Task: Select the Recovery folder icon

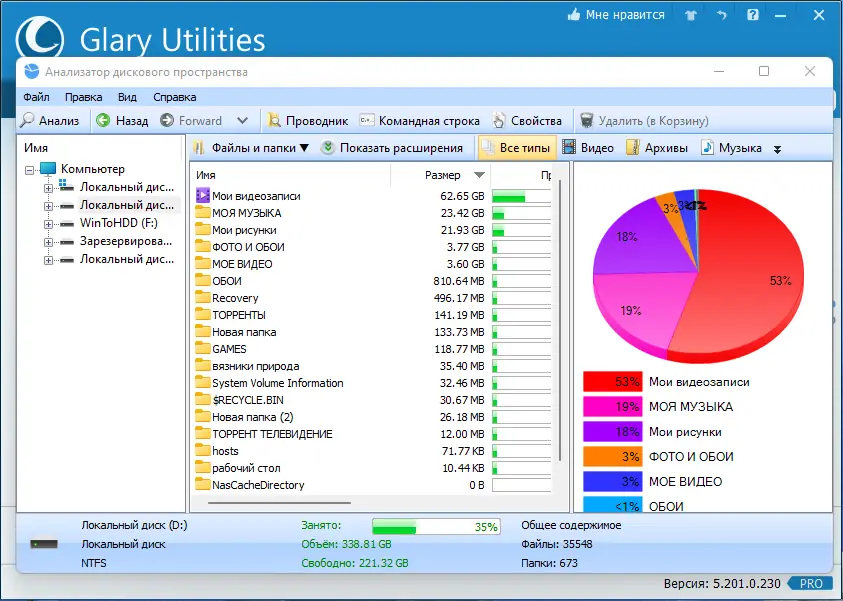Action: point(203,297)
